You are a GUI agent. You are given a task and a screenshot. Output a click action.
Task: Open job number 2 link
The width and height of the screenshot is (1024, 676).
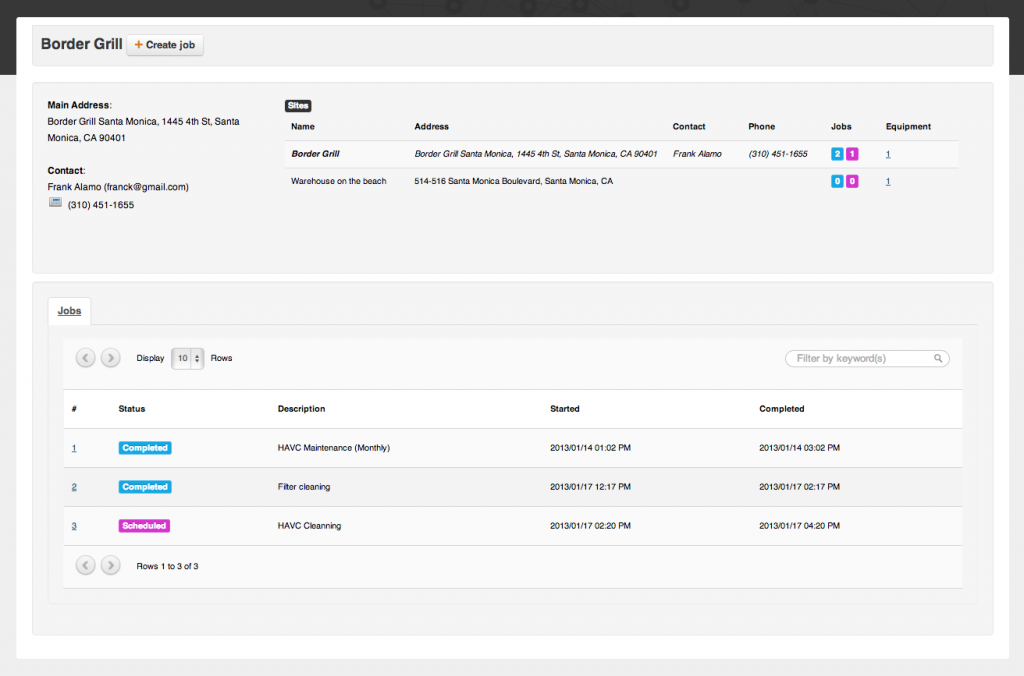pyautogui.click(x=74, y=487)
